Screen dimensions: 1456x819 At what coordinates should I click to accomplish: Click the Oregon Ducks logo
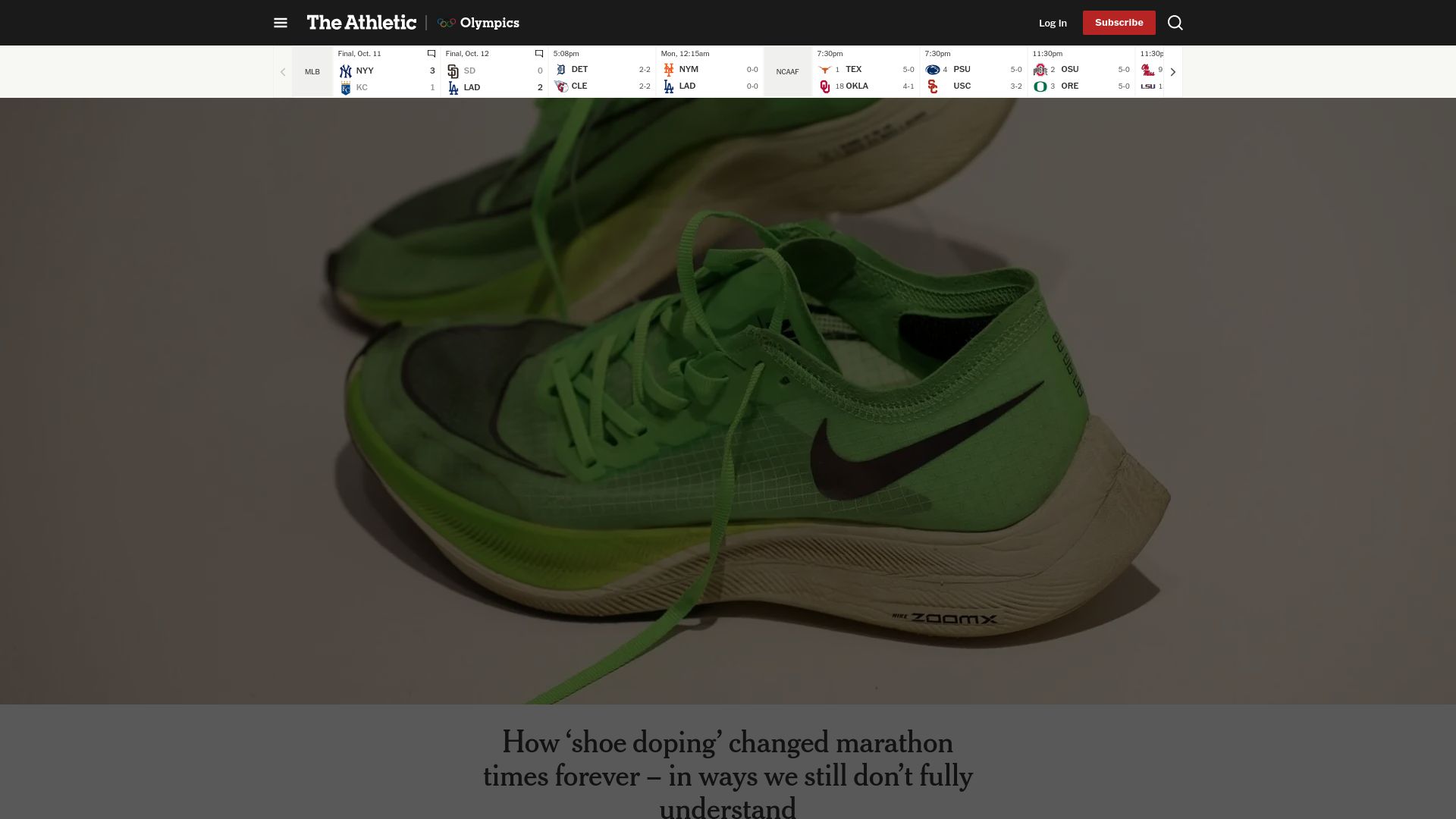click(1040, 86)
